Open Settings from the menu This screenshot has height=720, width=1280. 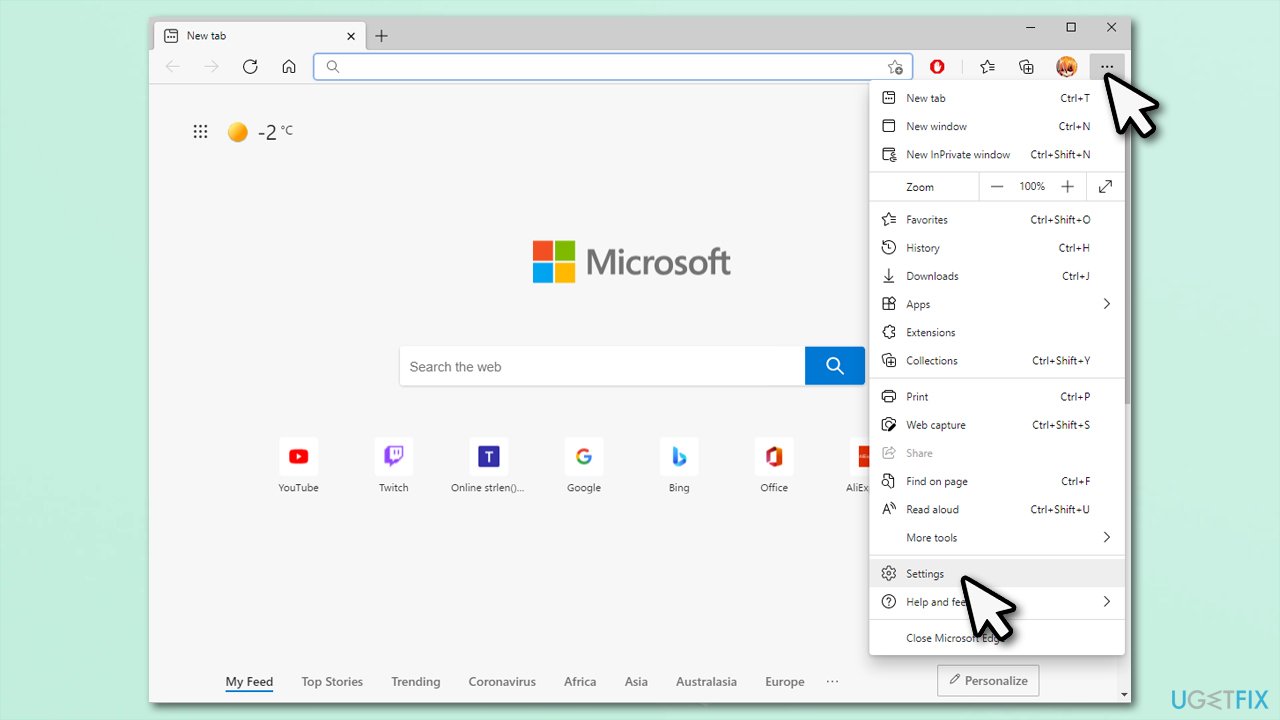pos(925,573)
